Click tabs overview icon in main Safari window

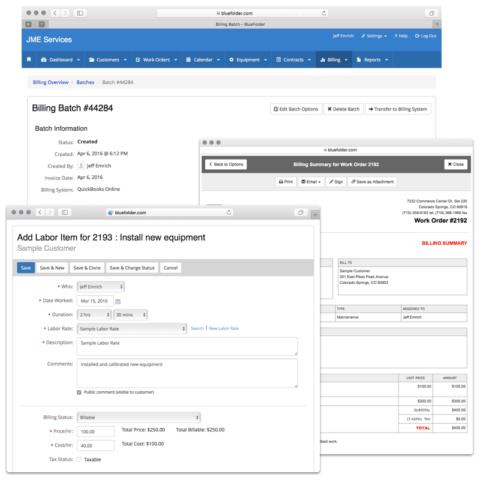point(431,13)
